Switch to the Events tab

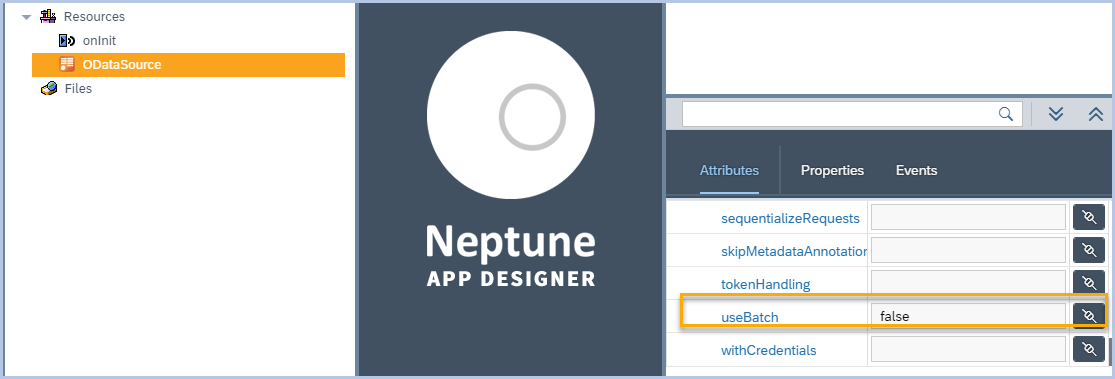tap(916, 171)
